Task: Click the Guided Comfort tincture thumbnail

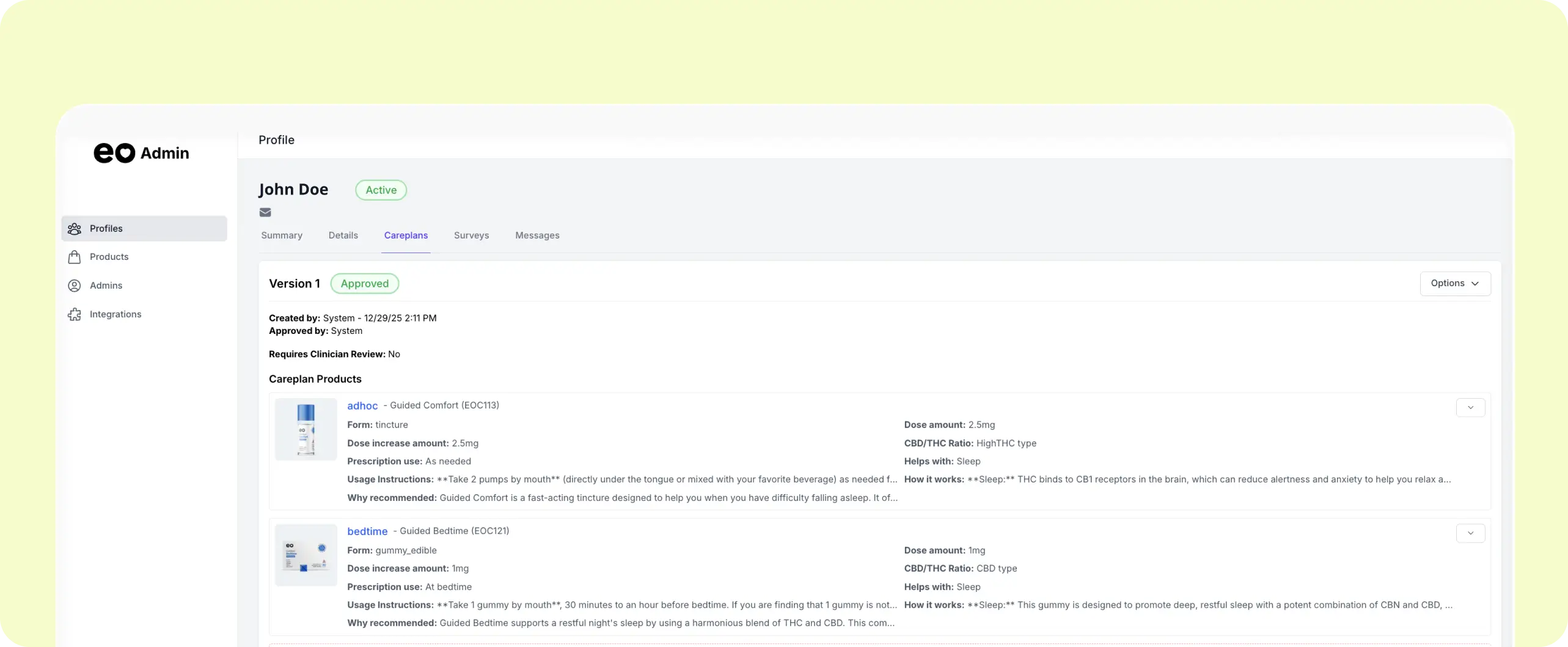Action: (x=306, y=429)
